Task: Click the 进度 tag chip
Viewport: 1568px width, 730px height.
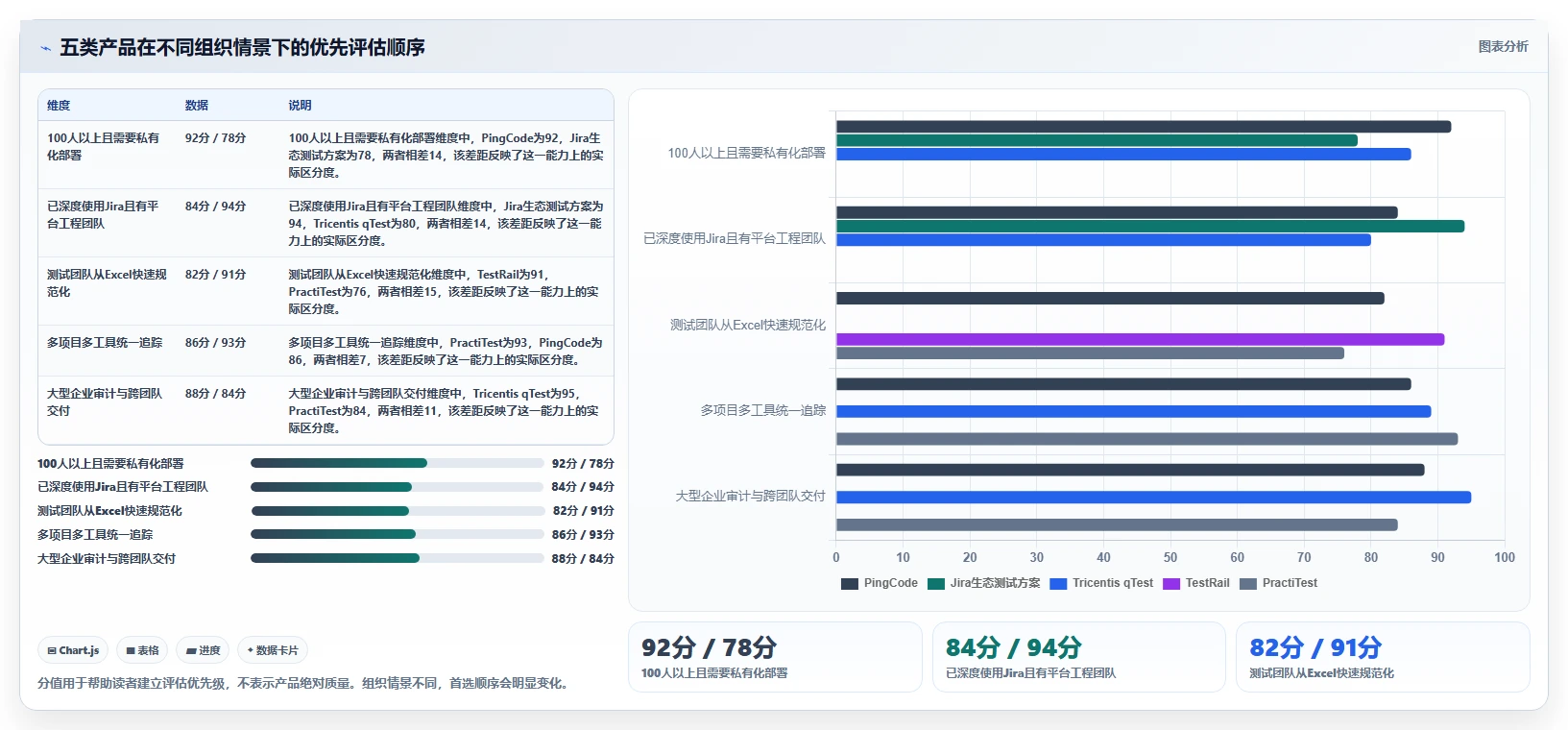Action: click(x=203, y=650)
